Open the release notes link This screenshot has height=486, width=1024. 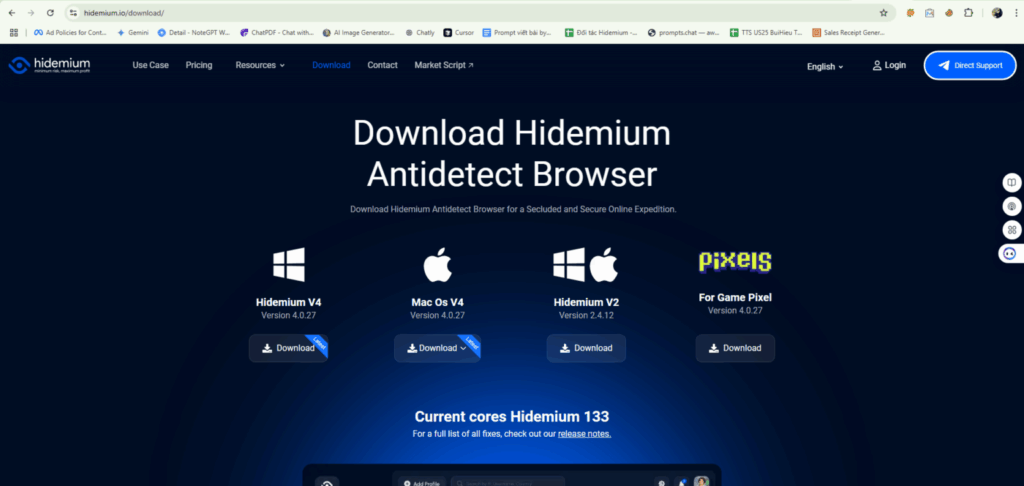click(584, 434)
